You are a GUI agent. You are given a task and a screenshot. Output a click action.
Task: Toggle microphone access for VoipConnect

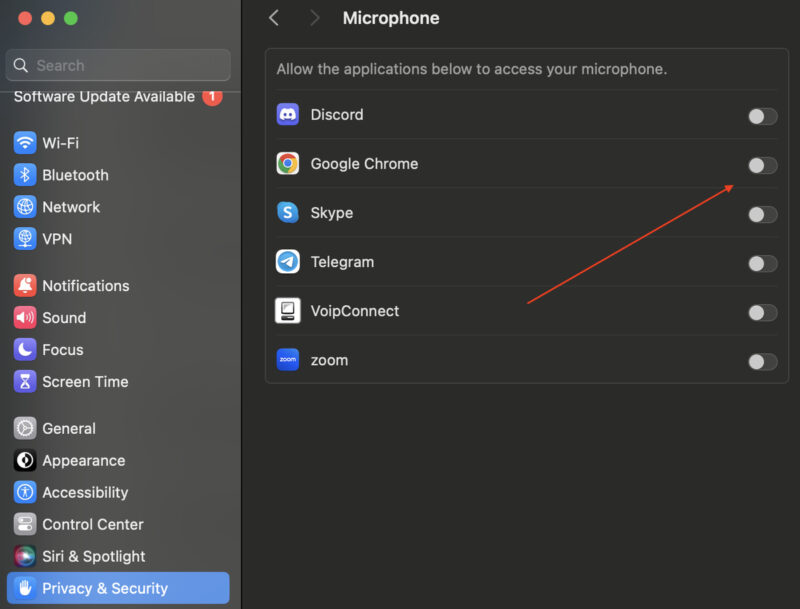click(x=762, y=312)
